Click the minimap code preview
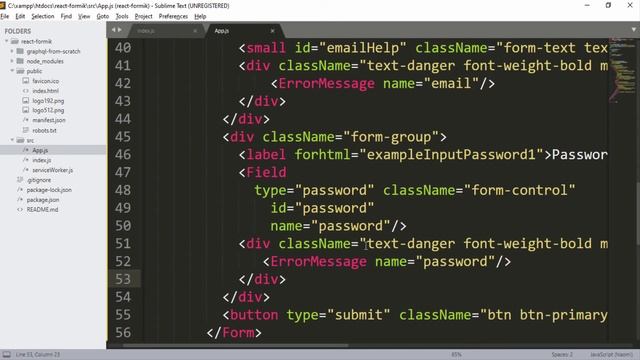 621,70
